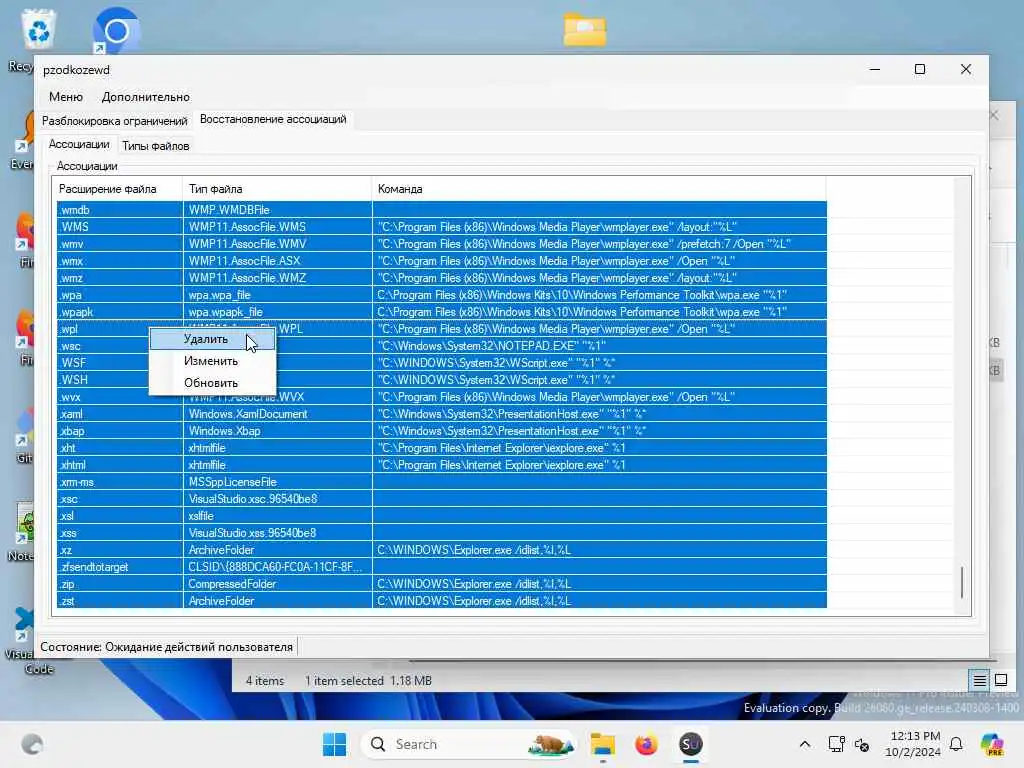
Task: Select the .xz extension cell
Action: 120,549
